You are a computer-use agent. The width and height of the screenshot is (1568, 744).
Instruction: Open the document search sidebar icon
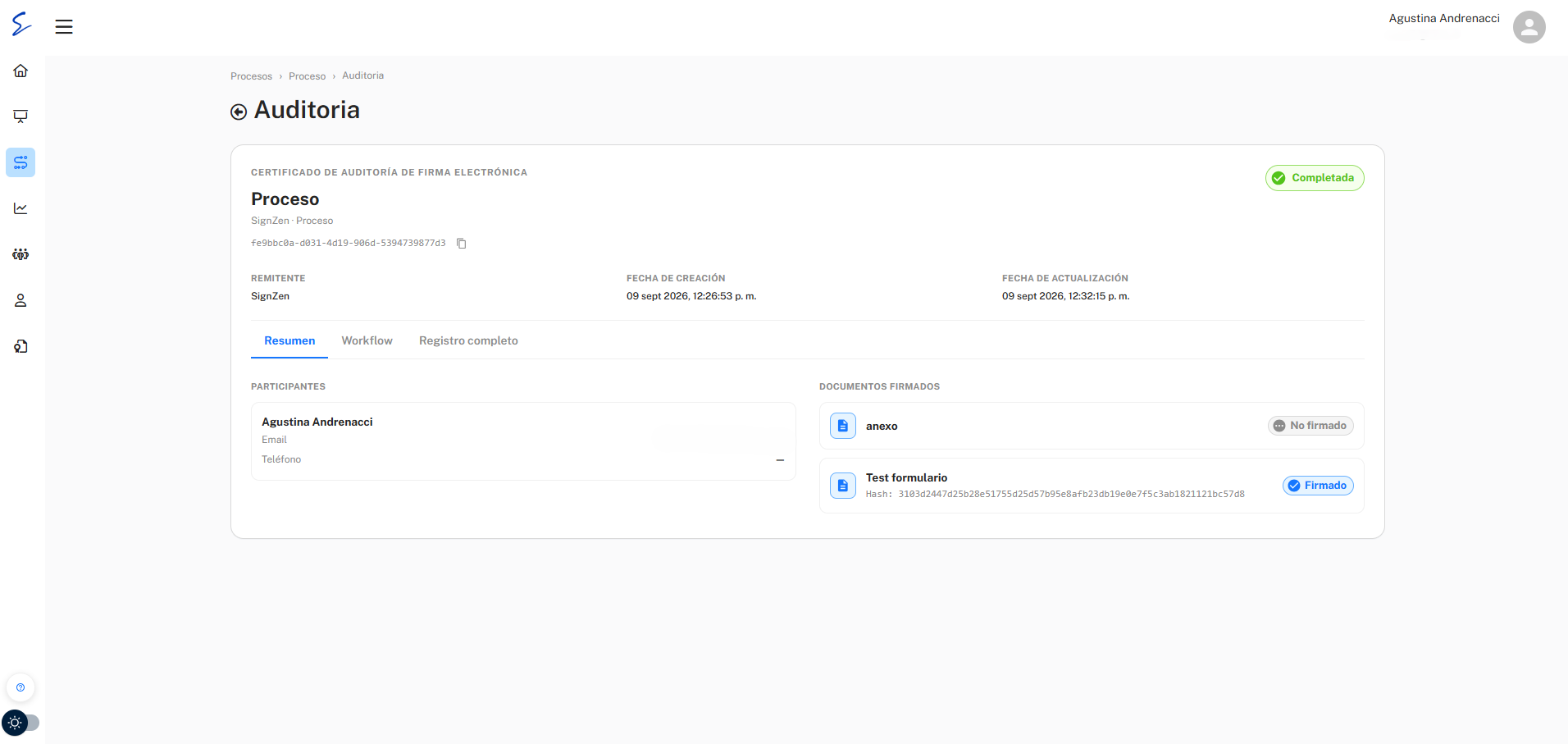pos(21,346)
